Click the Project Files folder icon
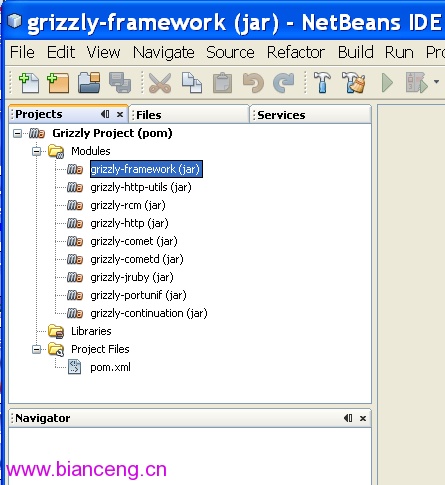Image resolution: width=445 pixels, height=485 pixels. [56, 349]
